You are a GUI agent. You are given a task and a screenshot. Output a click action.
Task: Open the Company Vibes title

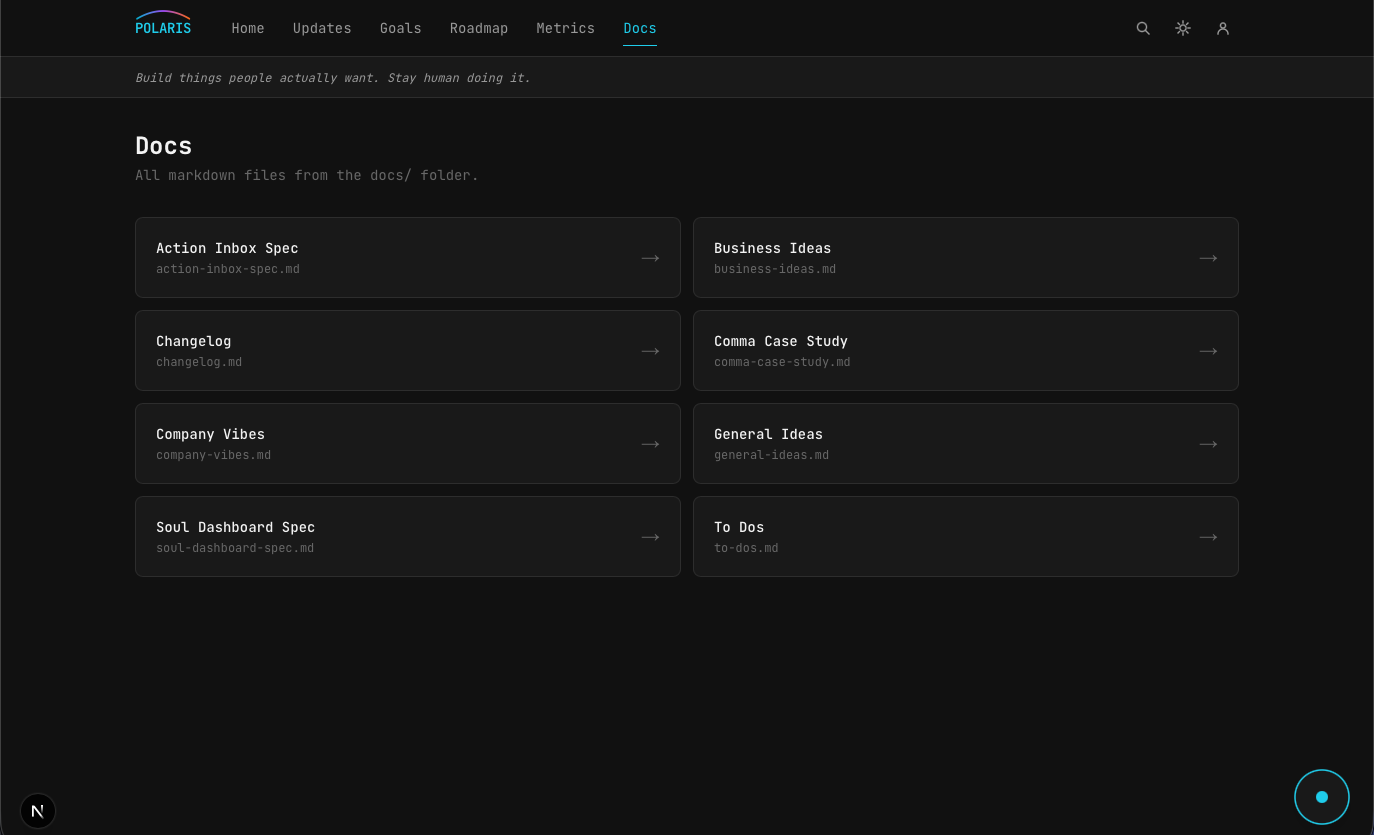pos(210,434)
